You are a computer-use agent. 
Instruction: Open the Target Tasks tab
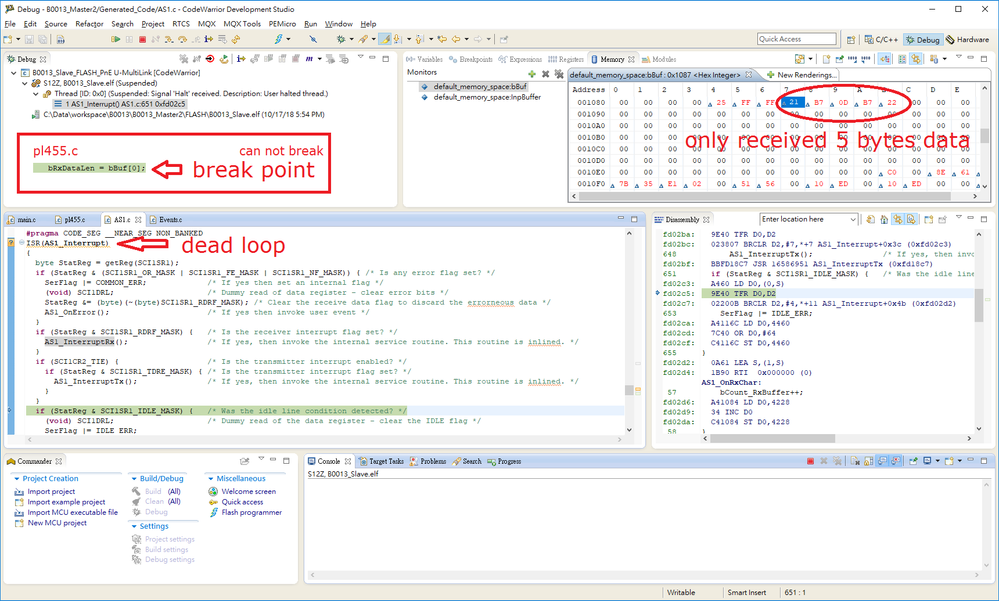pos(381,461)
